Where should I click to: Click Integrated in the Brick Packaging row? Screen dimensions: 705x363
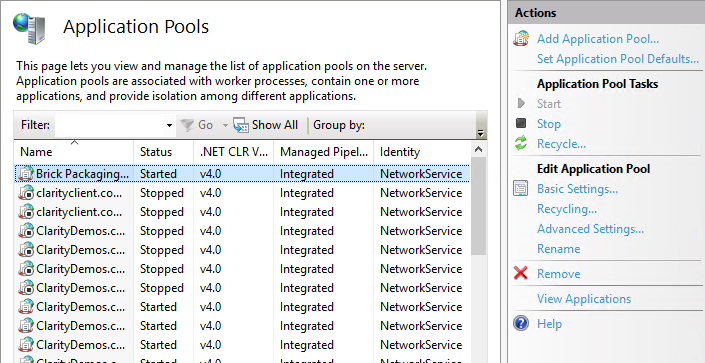306,174
